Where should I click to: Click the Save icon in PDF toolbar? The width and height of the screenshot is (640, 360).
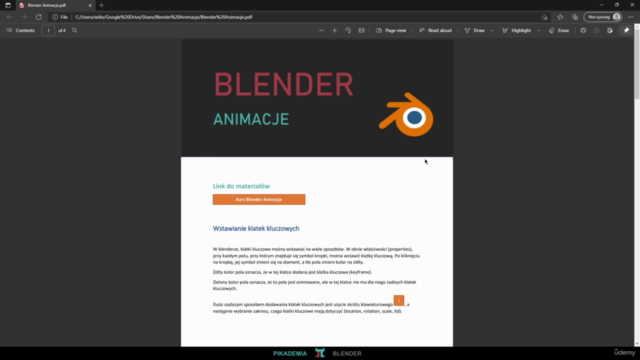pyautogui.click(x=596, y=31)
